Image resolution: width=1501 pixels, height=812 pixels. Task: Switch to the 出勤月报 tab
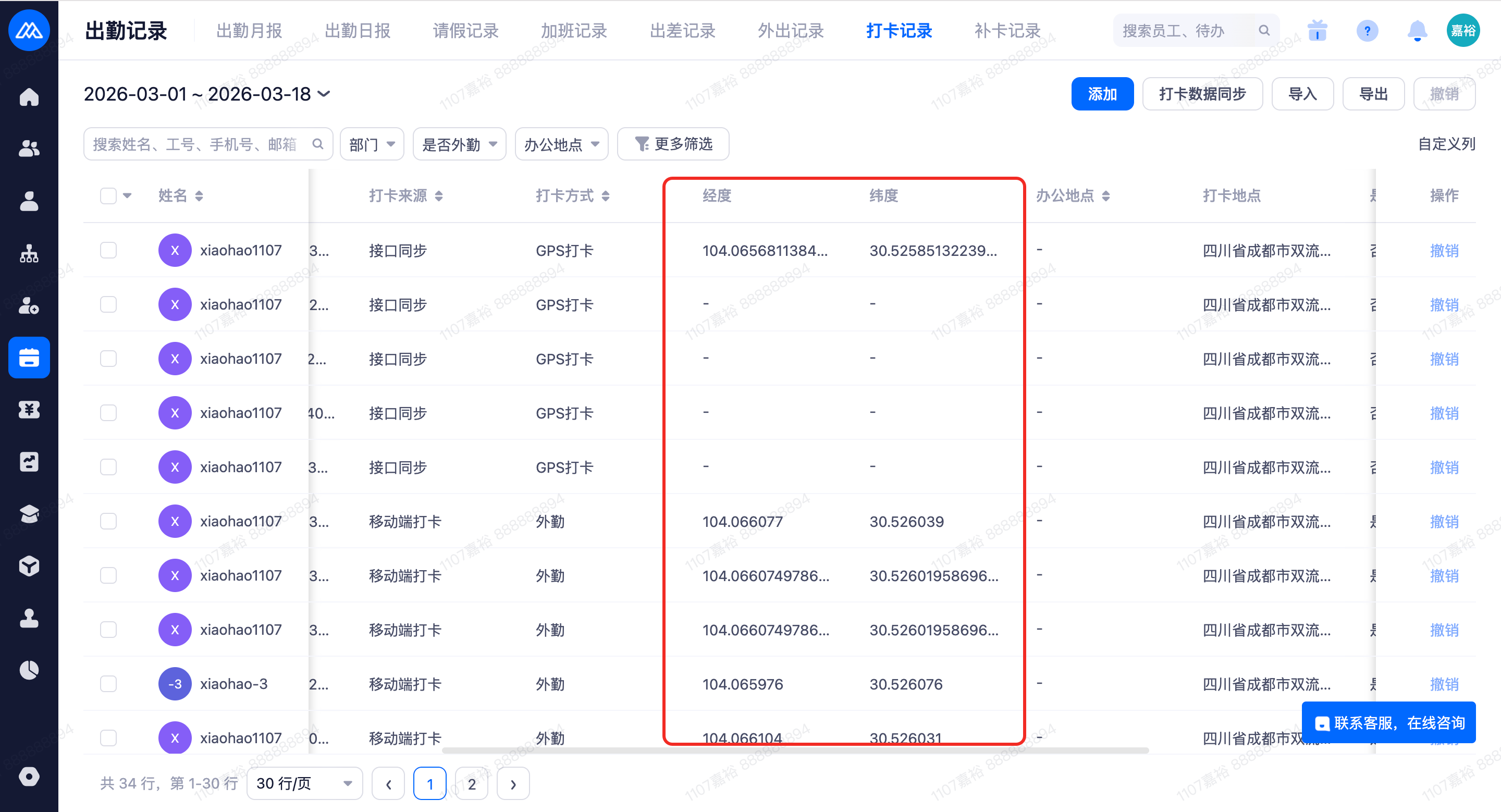[x=249, y=31]
